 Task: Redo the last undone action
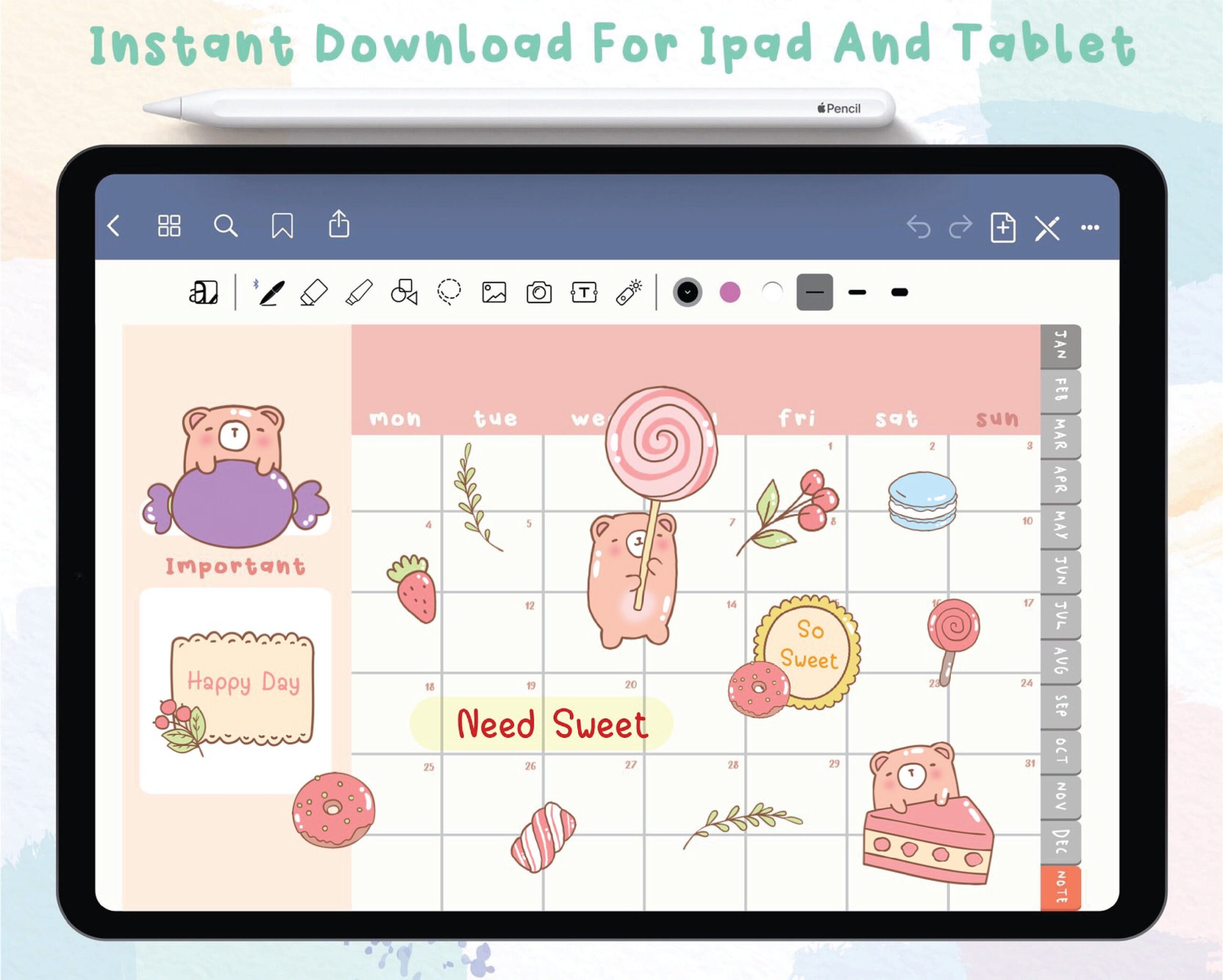tap(960, 227)
